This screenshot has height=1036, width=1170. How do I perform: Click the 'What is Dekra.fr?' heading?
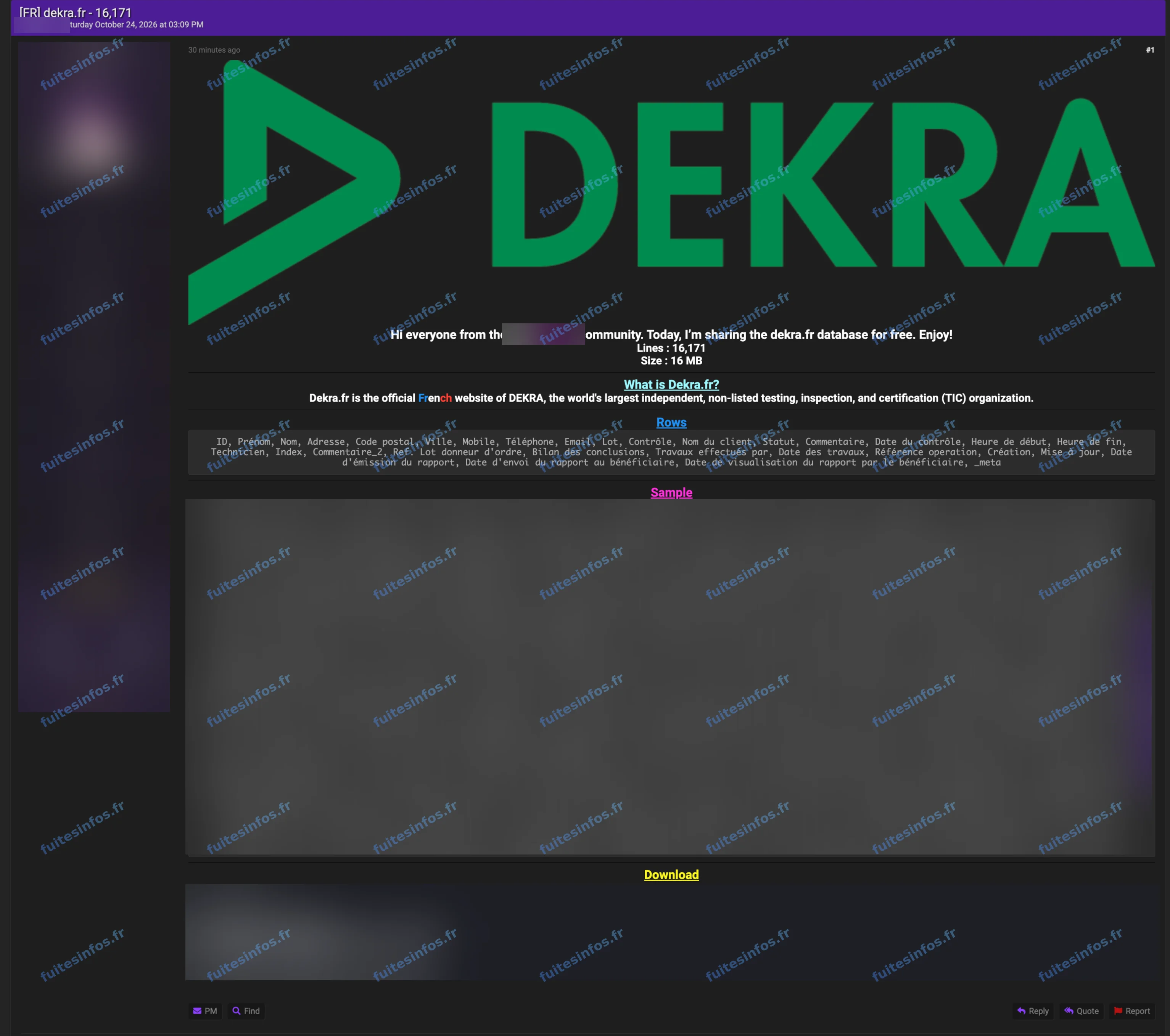point(671,384)
